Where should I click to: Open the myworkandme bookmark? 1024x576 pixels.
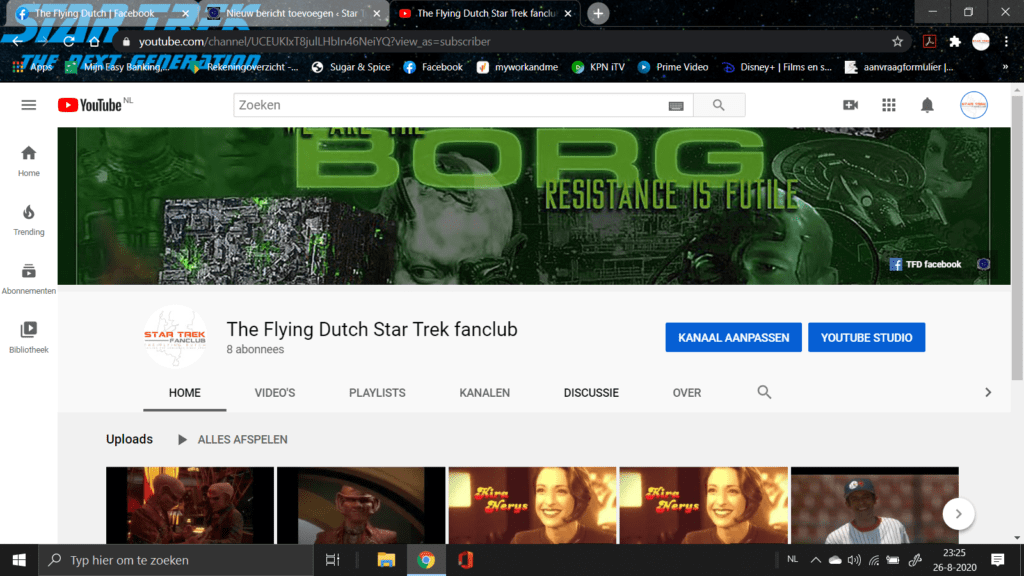(518, 67)
